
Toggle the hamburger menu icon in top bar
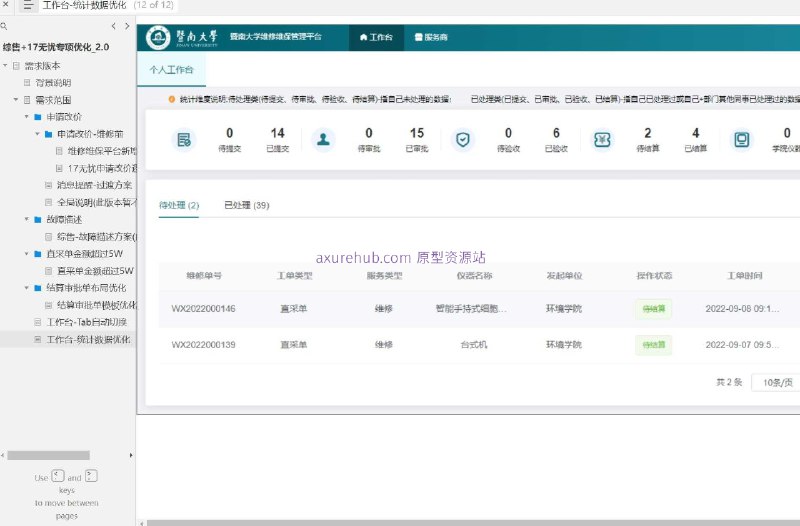pos(28,6)
